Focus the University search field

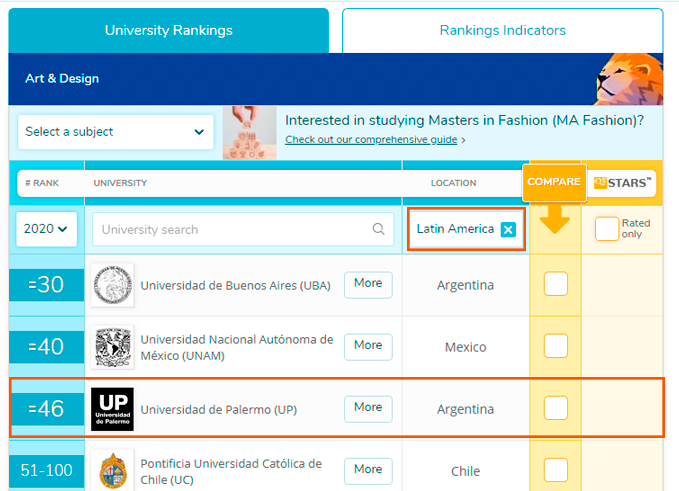[x=243, y=229]
